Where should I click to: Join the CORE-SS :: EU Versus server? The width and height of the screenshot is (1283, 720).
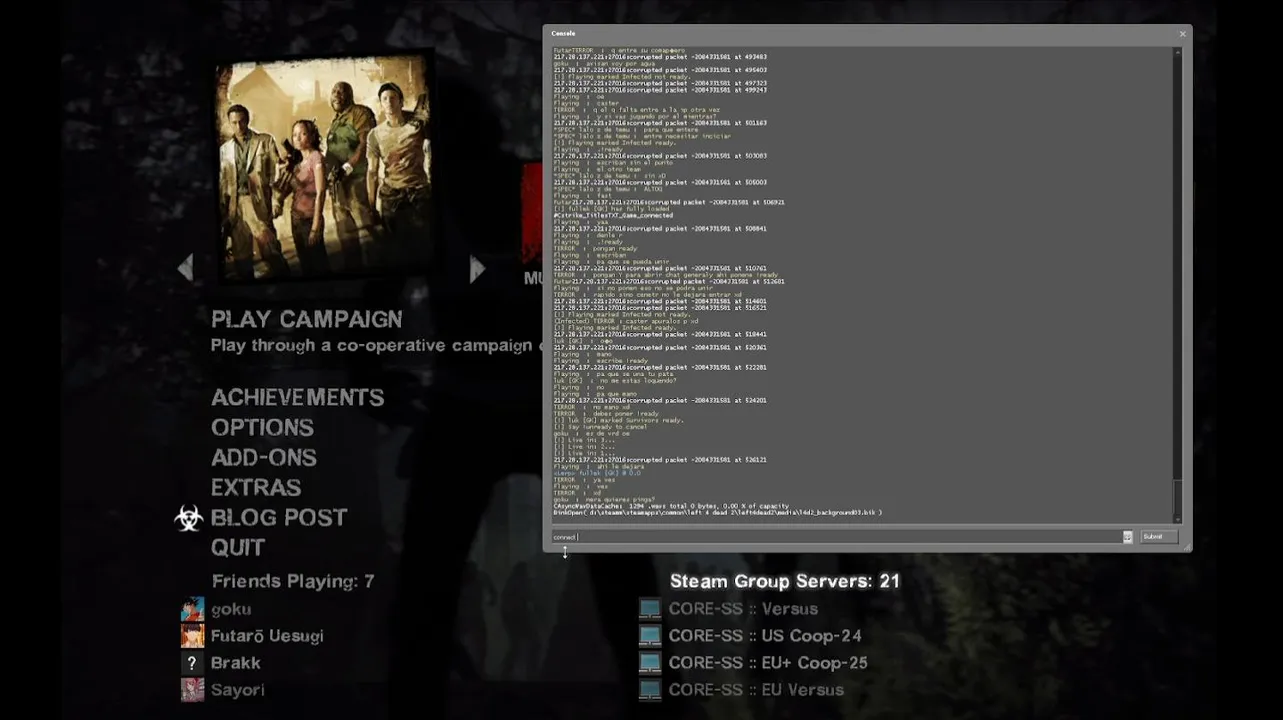tap(756, 690)
